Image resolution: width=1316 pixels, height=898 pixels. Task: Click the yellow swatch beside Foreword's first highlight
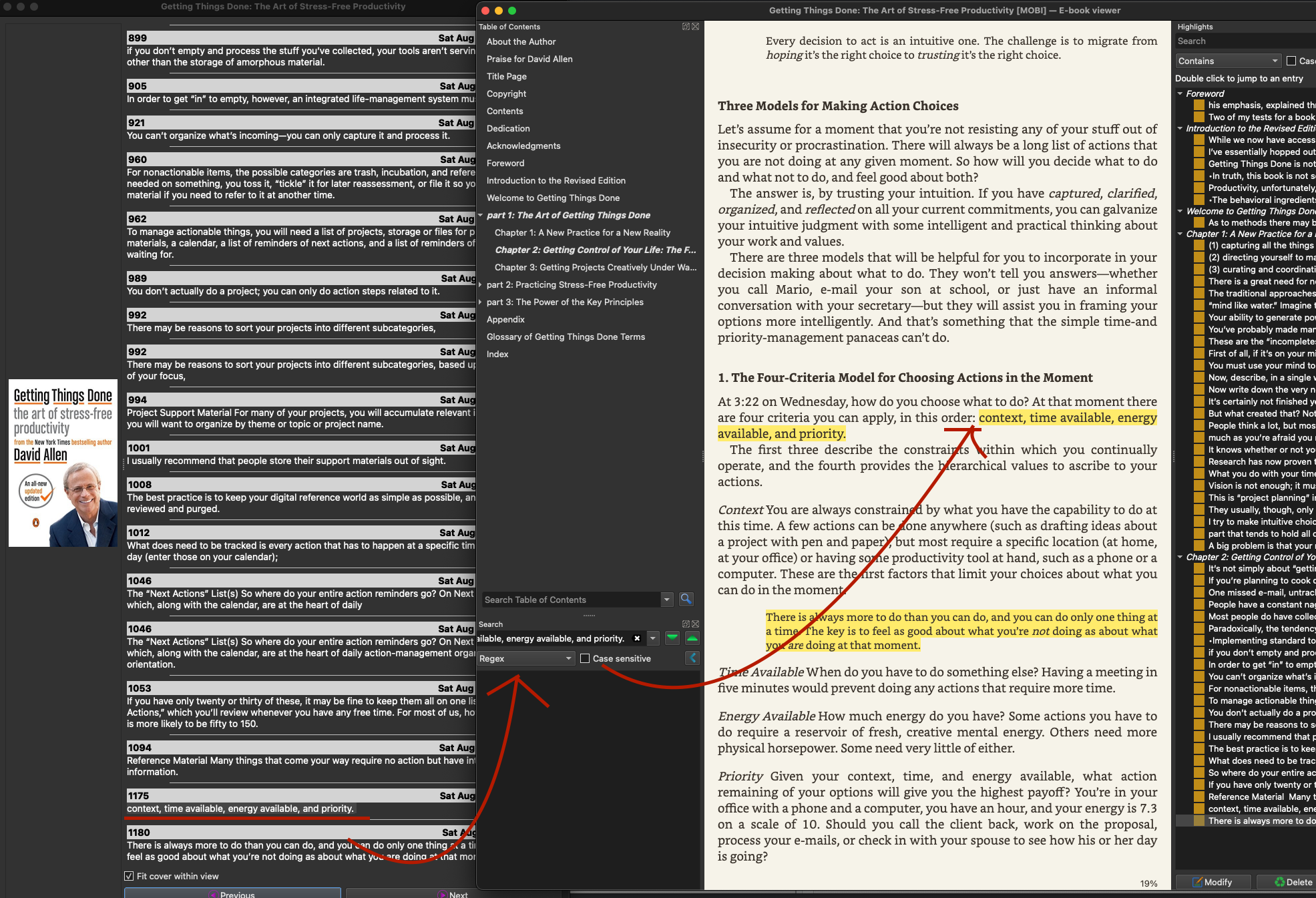(1199, 105)
